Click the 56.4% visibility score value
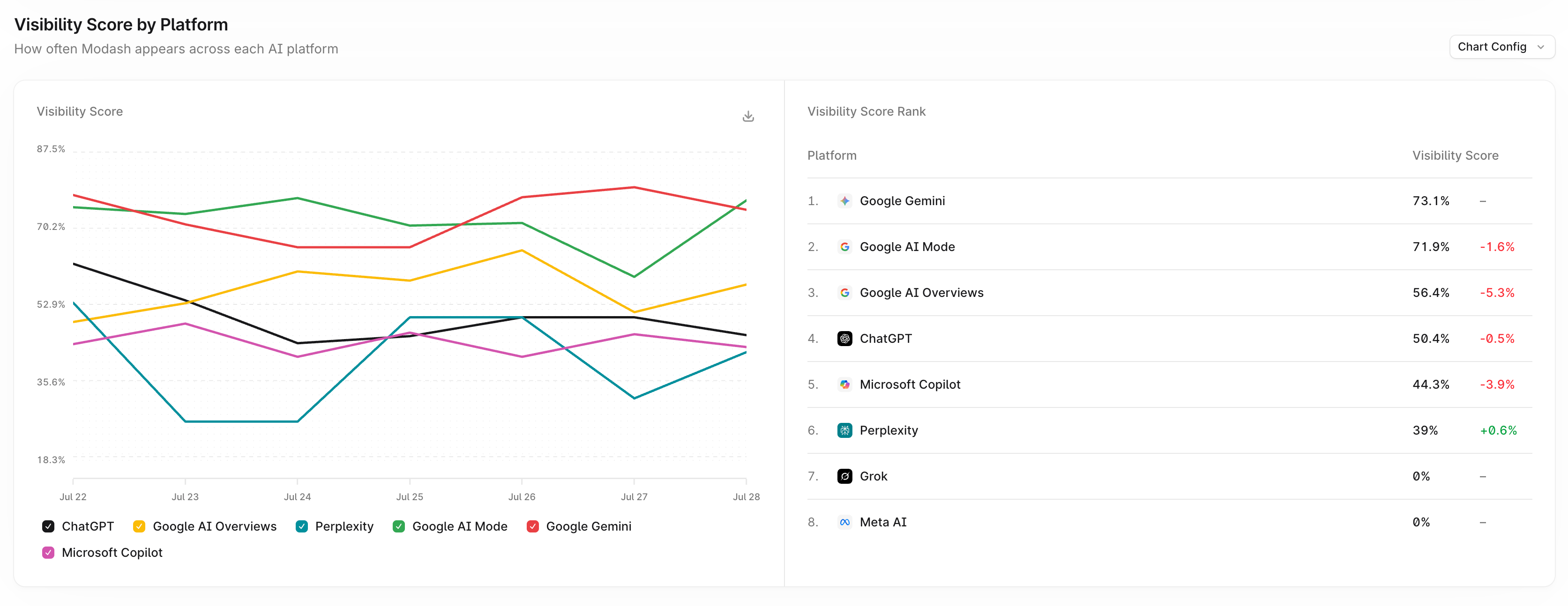The image size is (1568, 606). point(1430,293)
